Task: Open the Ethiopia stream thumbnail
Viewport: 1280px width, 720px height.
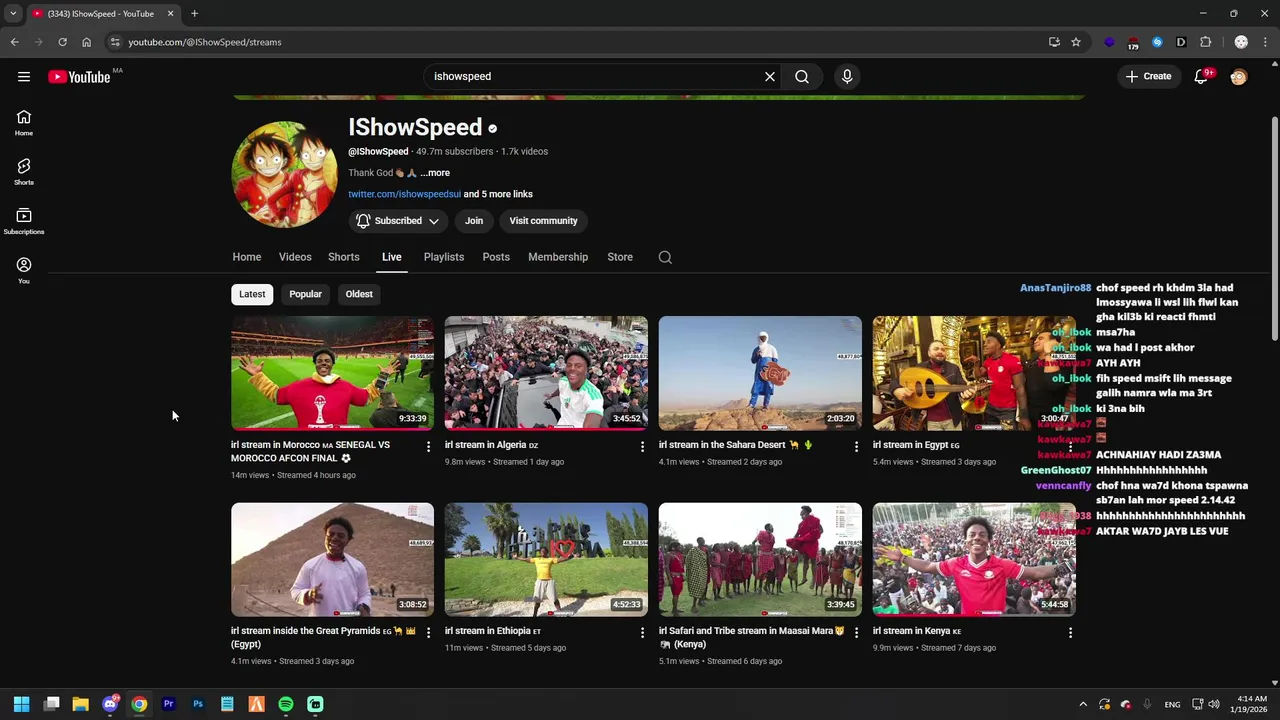Action: [546, 559]
